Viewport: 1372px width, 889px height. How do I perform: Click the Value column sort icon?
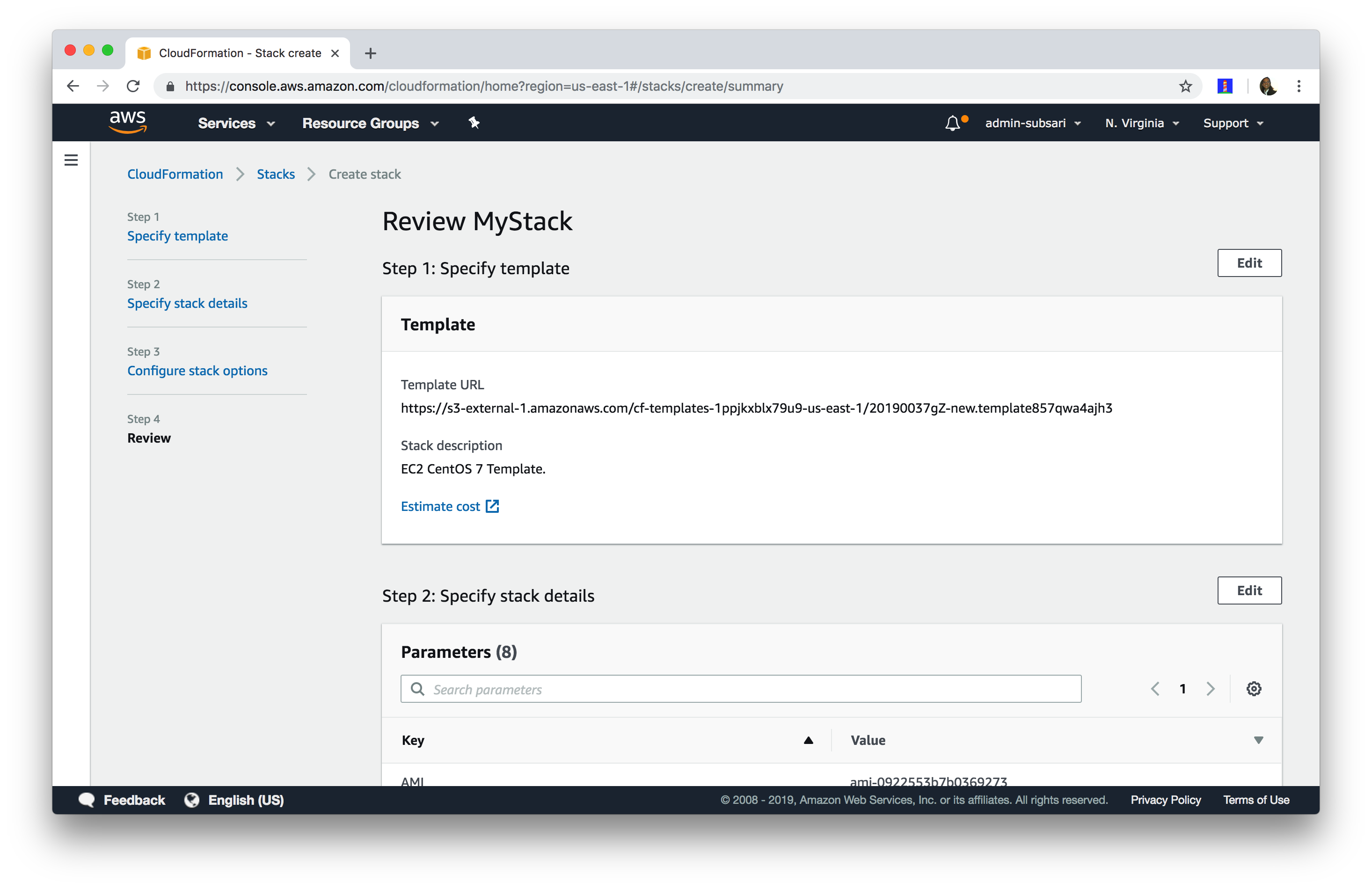pos(1258,740)
